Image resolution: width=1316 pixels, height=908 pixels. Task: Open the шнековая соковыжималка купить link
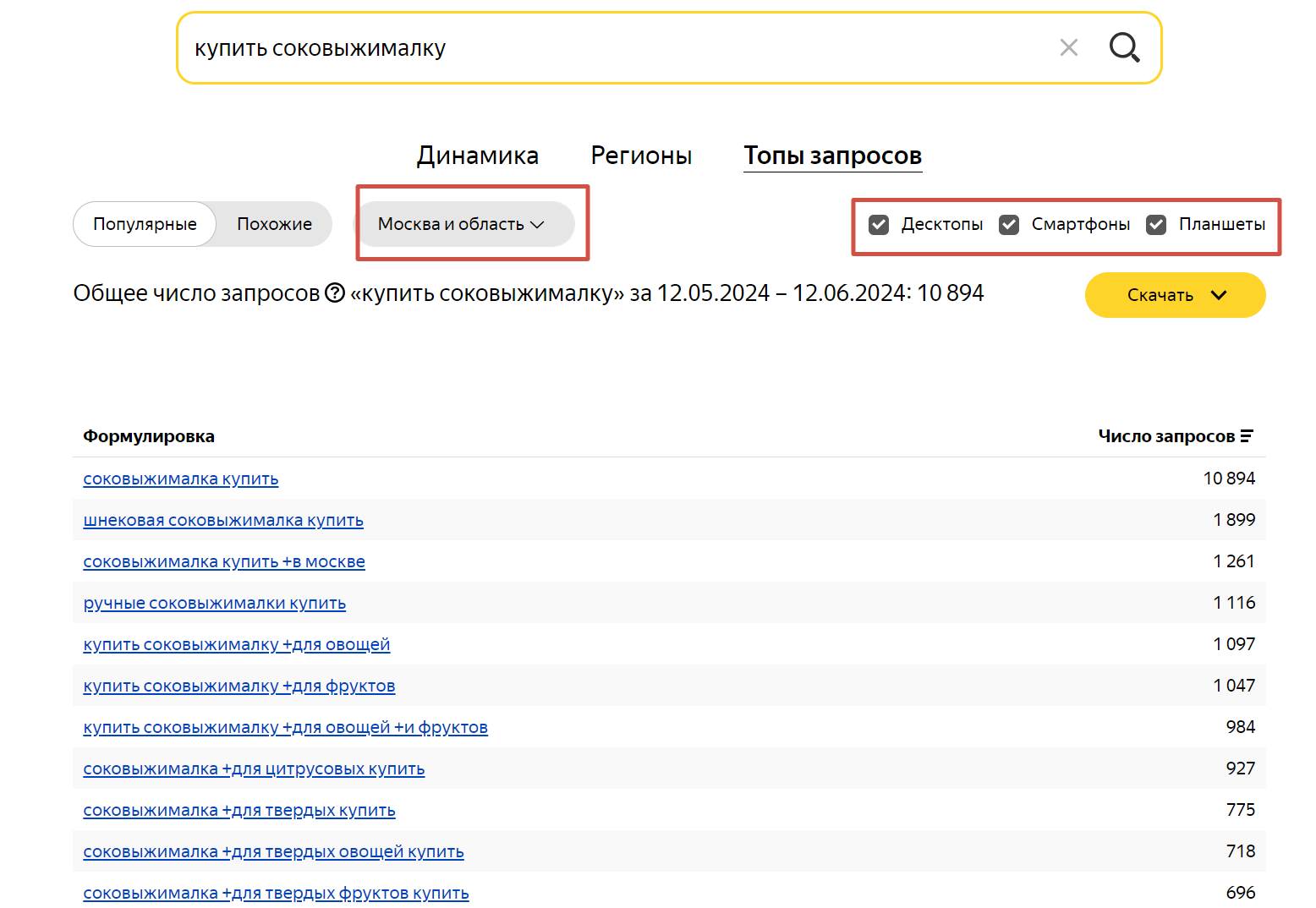[222, 520]
